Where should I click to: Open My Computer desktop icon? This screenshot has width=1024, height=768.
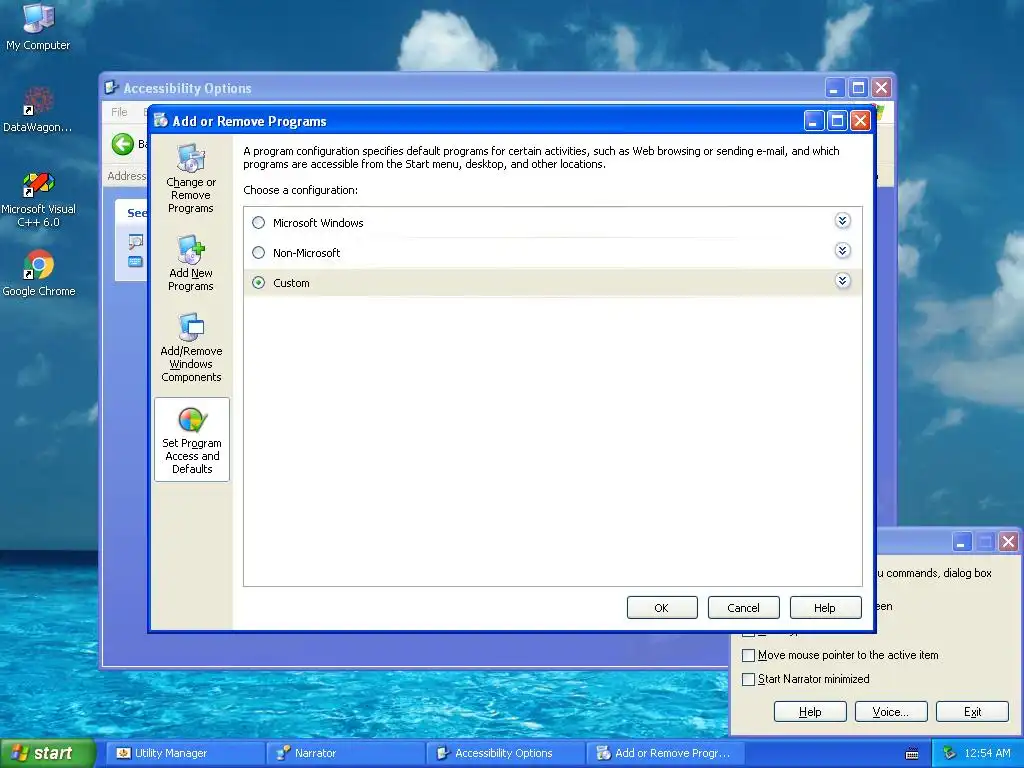[x=38, y=26]
